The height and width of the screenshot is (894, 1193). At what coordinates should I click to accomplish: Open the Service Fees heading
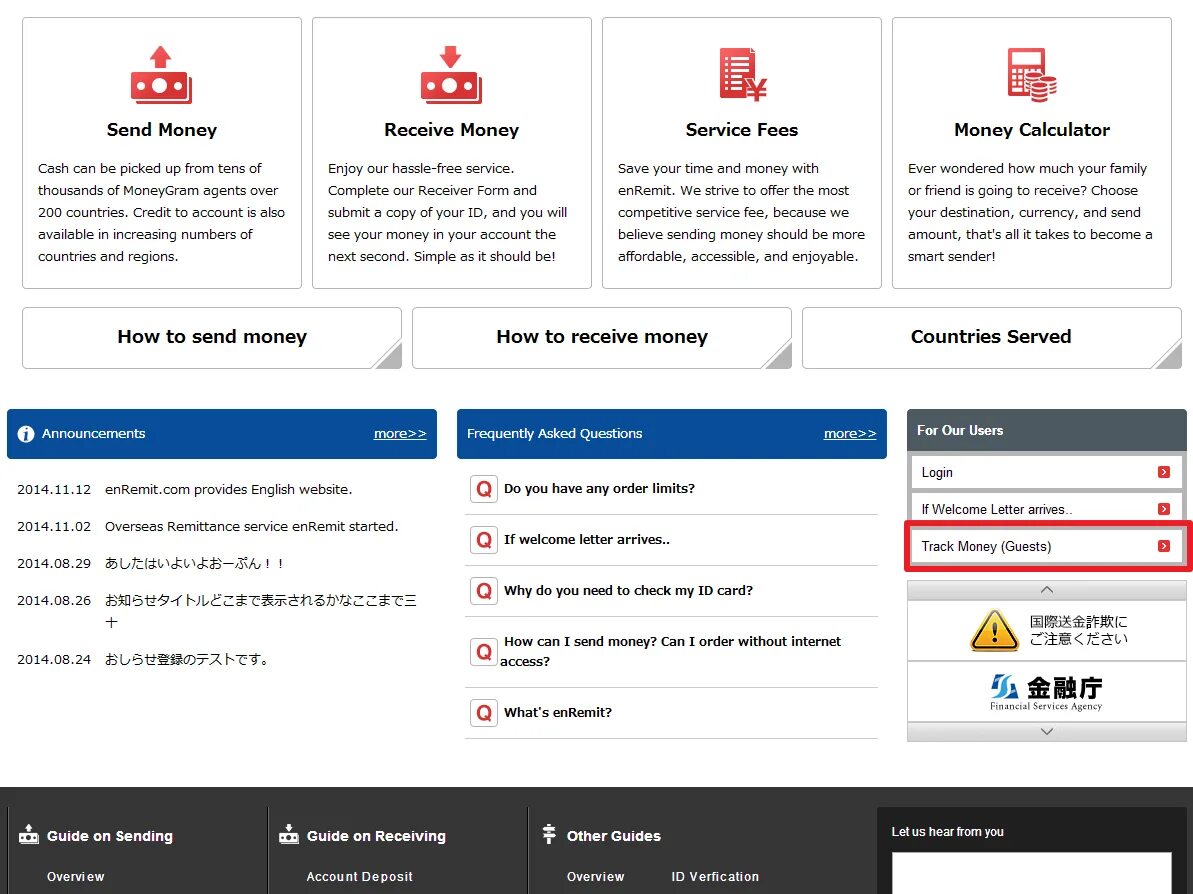coord(742,130)
